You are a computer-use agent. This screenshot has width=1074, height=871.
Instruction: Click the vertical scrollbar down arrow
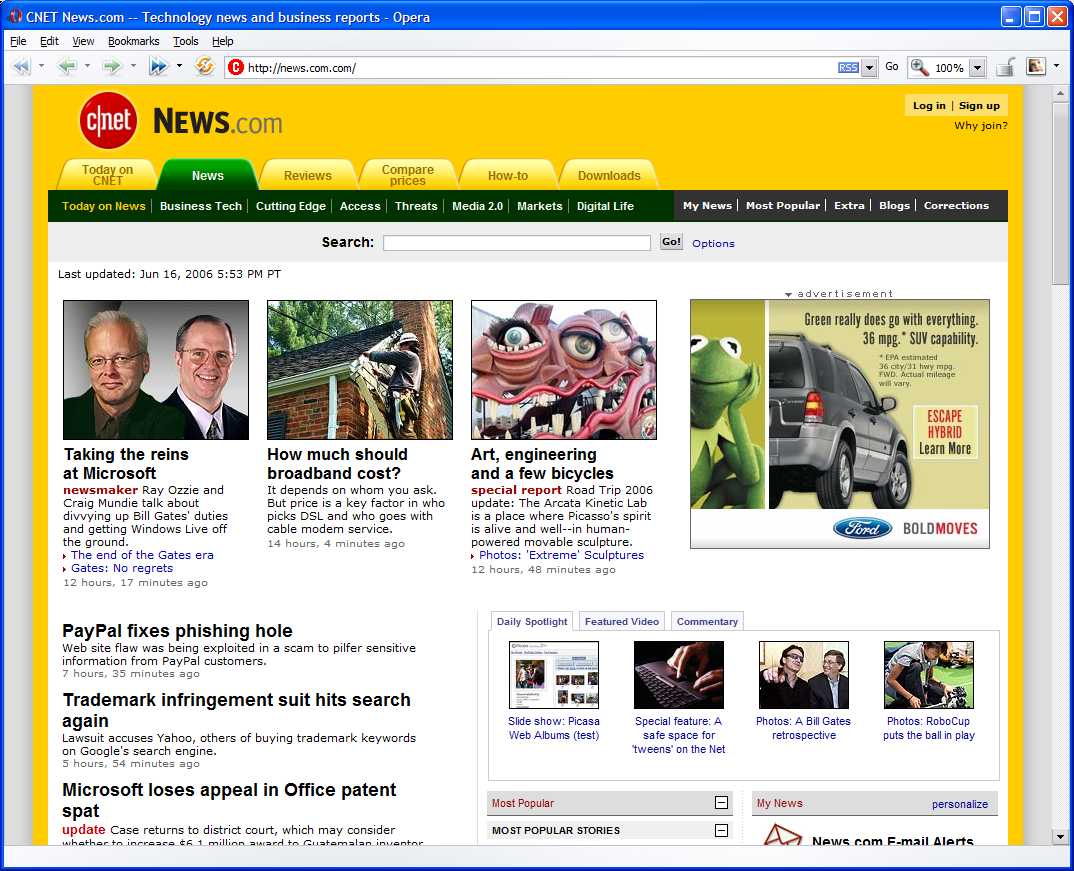pos(1060,836)
